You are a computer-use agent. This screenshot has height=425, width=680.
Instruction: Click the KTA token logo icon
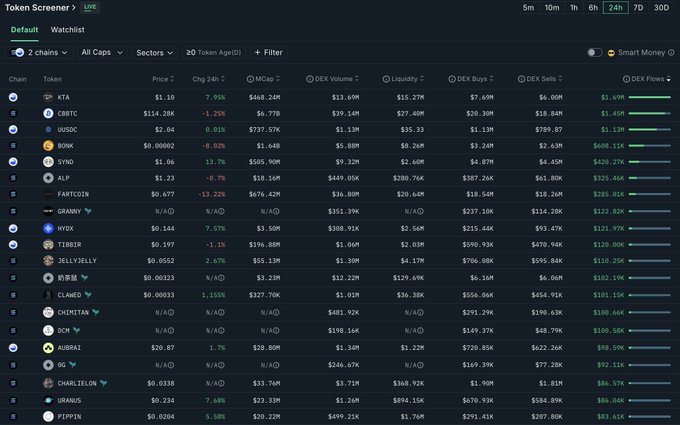point(48,97)
